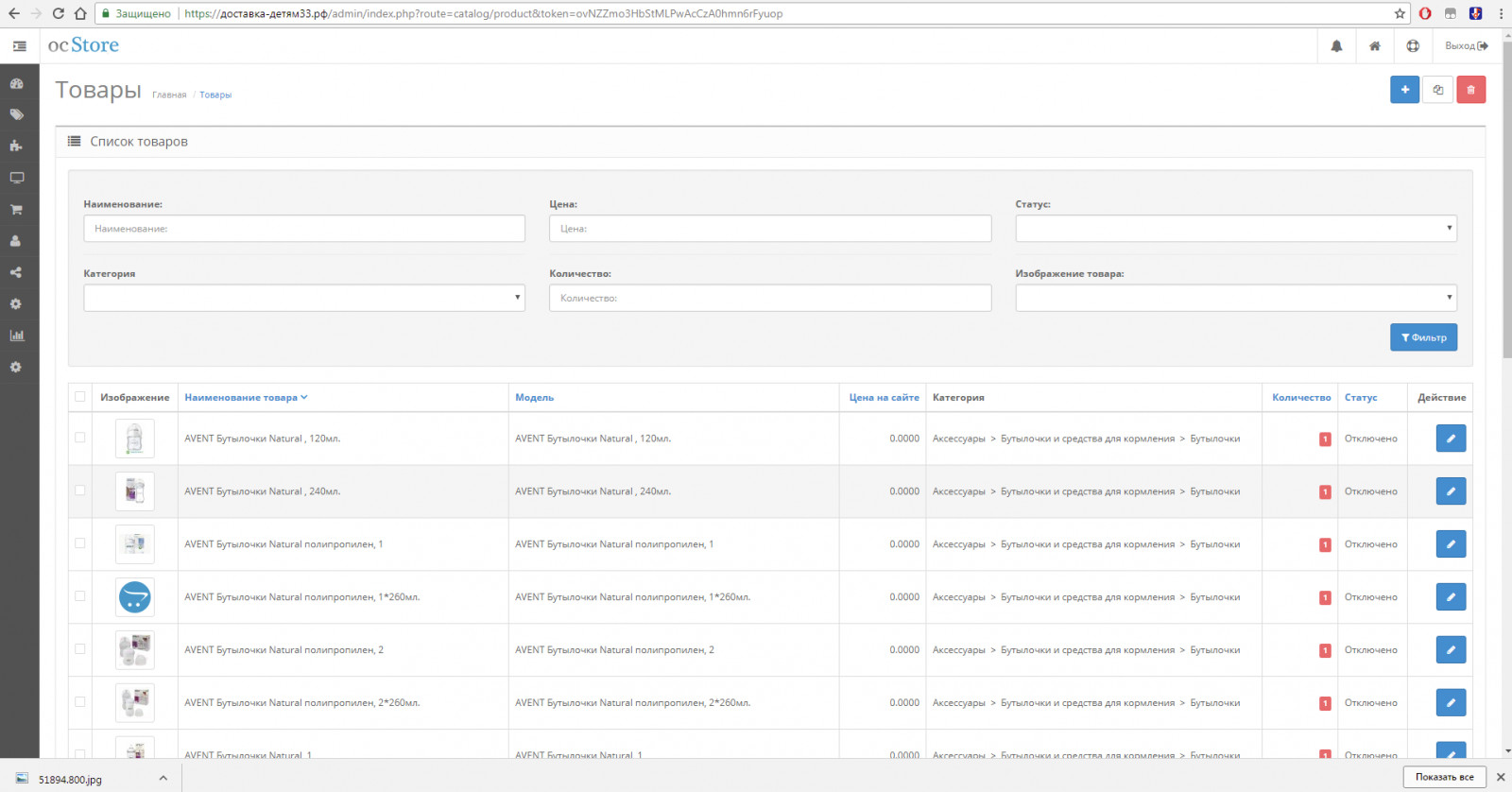Toggle the select-all checkbox in table header
The image size is (1512, 792).
(x=80, y=397)
